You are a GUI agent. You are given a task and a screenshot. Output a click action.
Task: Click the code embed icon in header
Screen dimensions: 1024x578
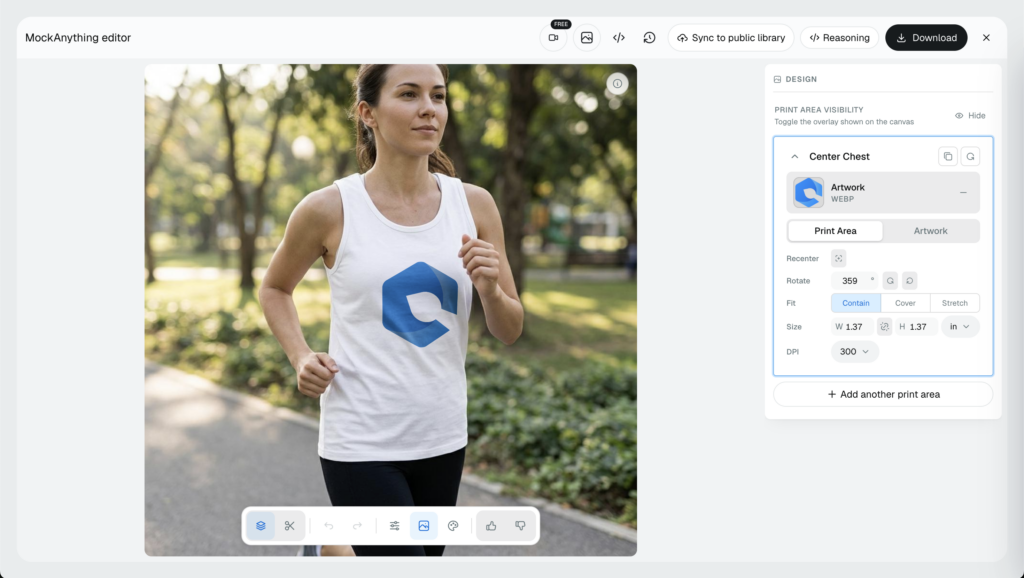(x=619, y=38)
